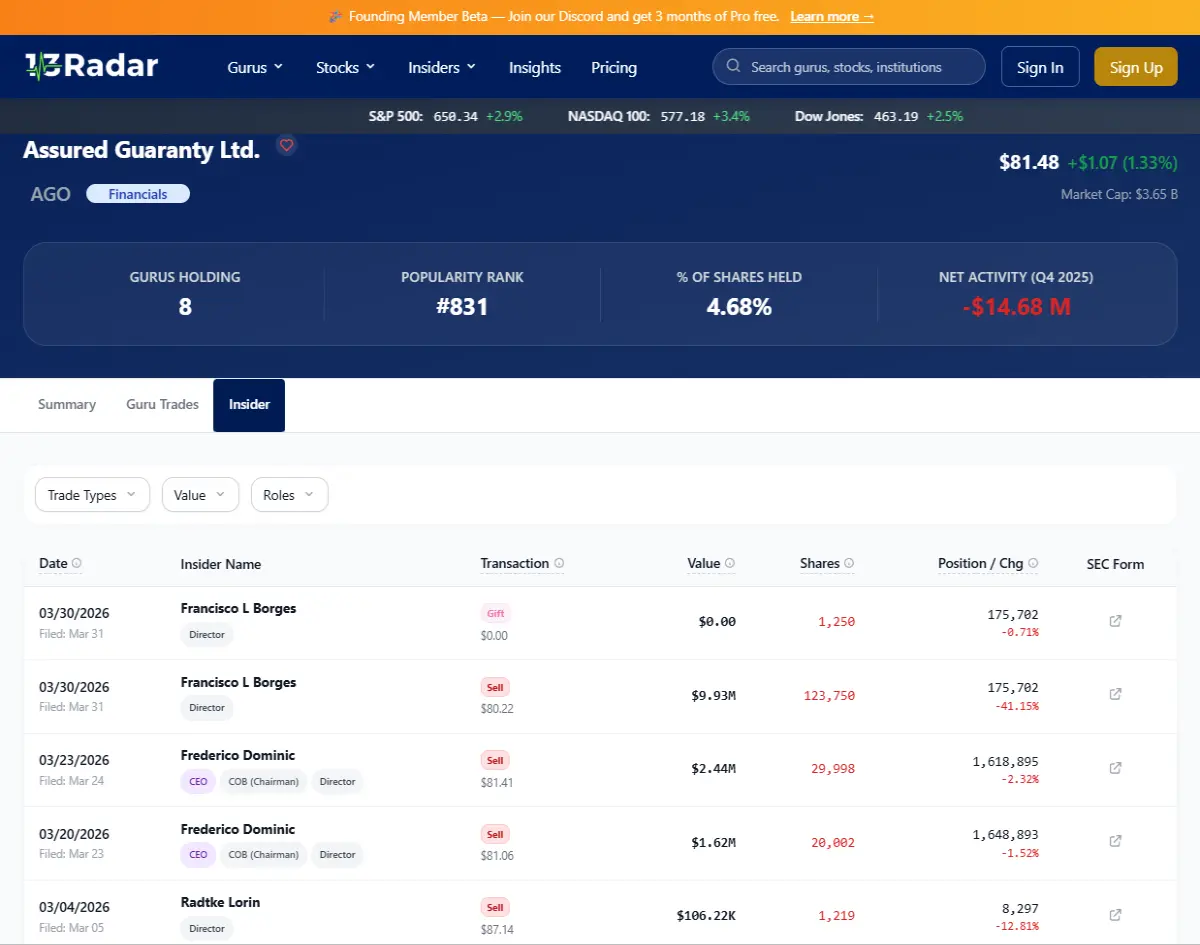Expand the Gurus menu
Image resolution: width=1200 pixels, height=945 pixels.
click(x=255, y=67)
